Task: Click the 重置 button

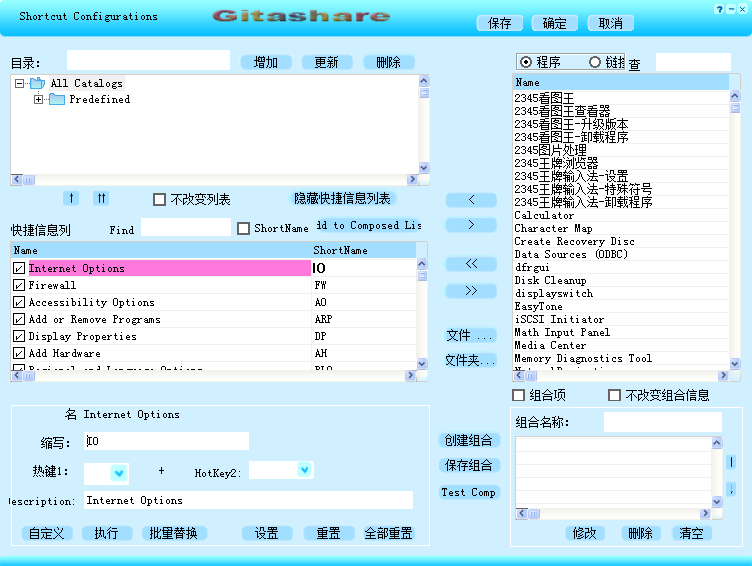Action: click(x=329, y=533)
